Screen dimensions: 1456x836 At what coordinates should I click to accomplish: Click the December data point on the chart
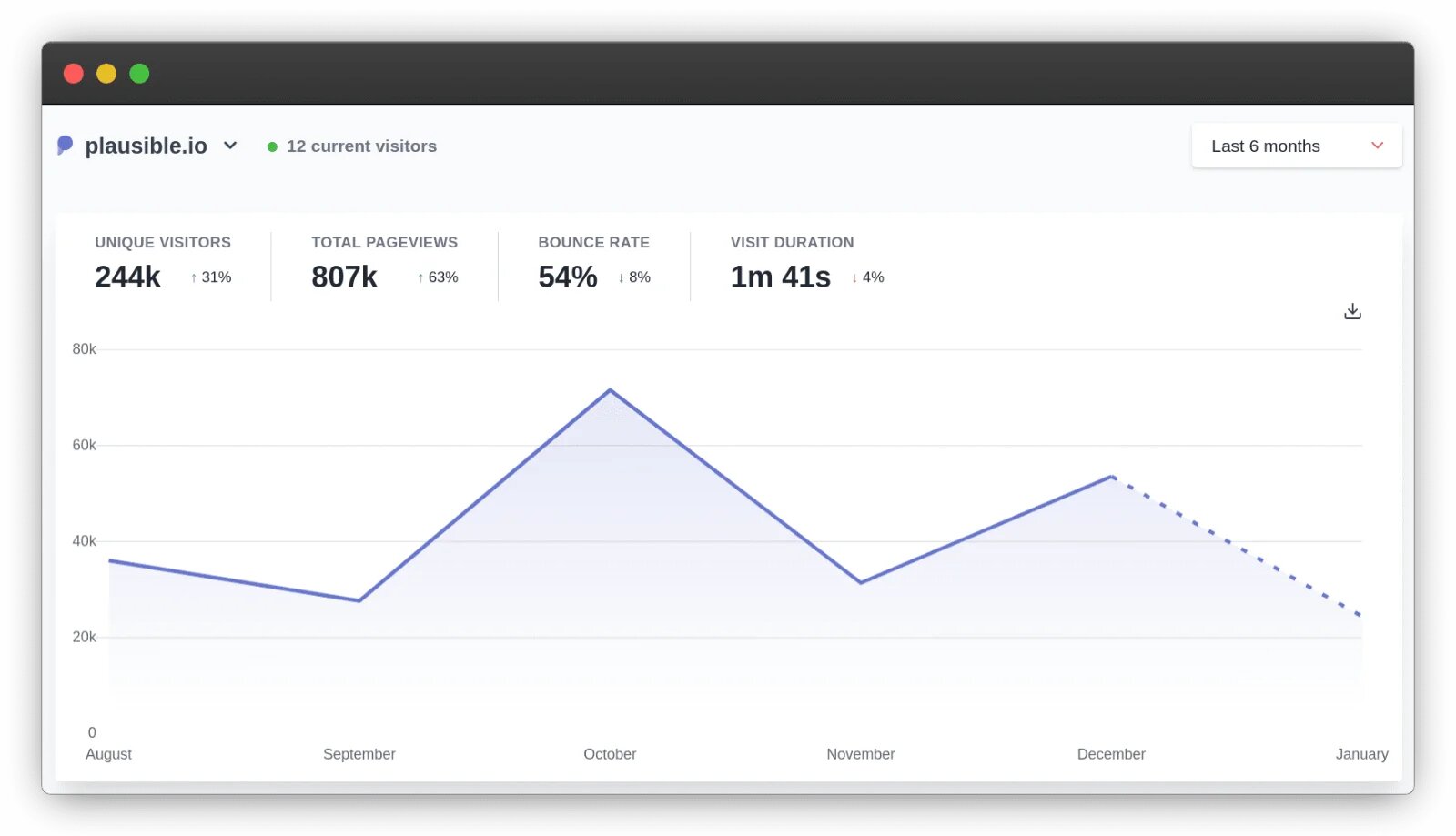click(1111, 477)
